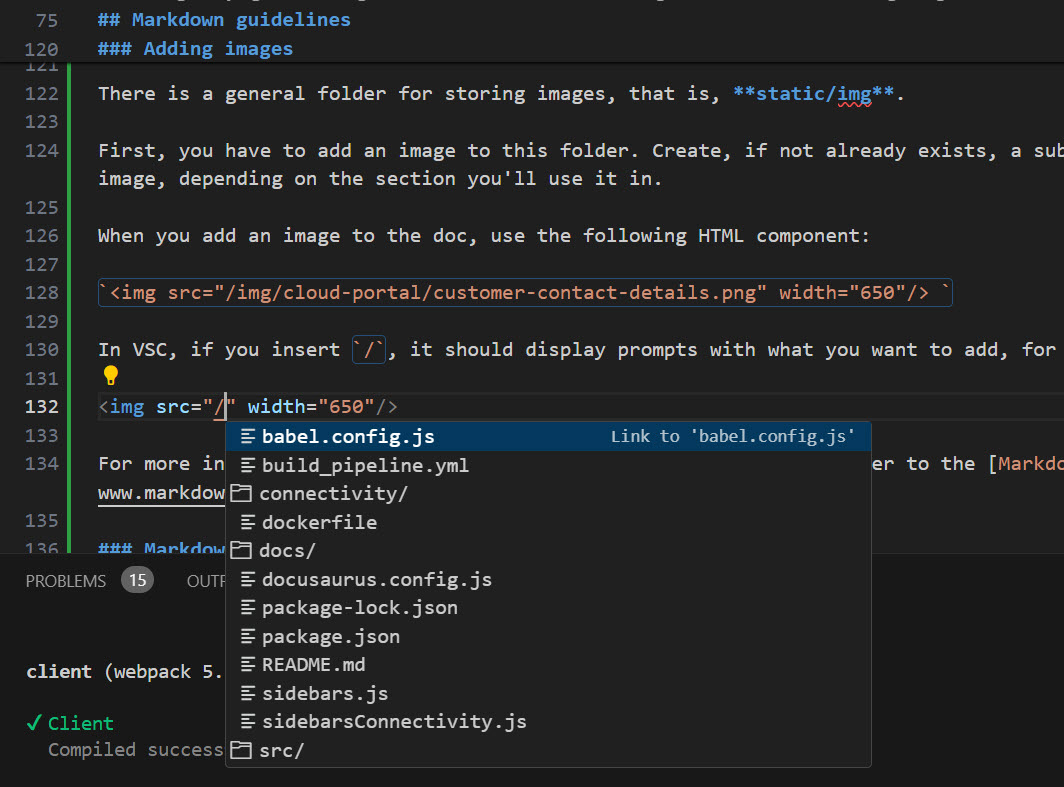Click the folder icon beside connectivity/
Screen dimensions: 1064x787
point(241,493)
